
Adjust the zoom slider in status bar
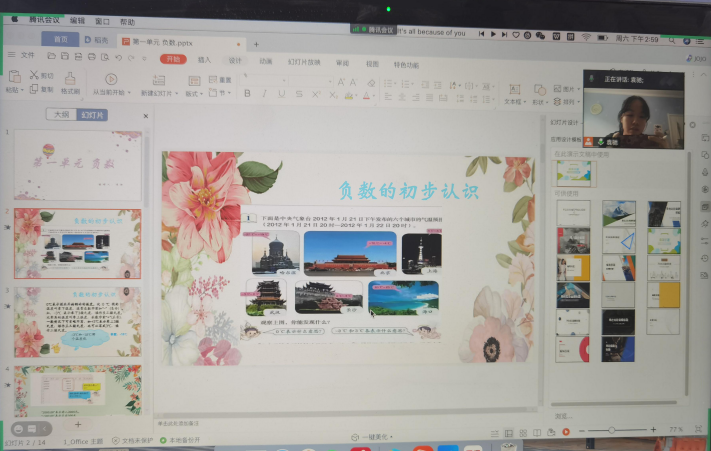tap(610, 430)
